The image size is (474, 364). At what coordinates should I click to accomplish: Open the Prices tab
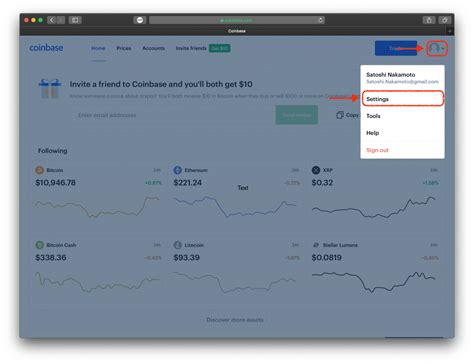pyautogui.click(x=124, y=48)
